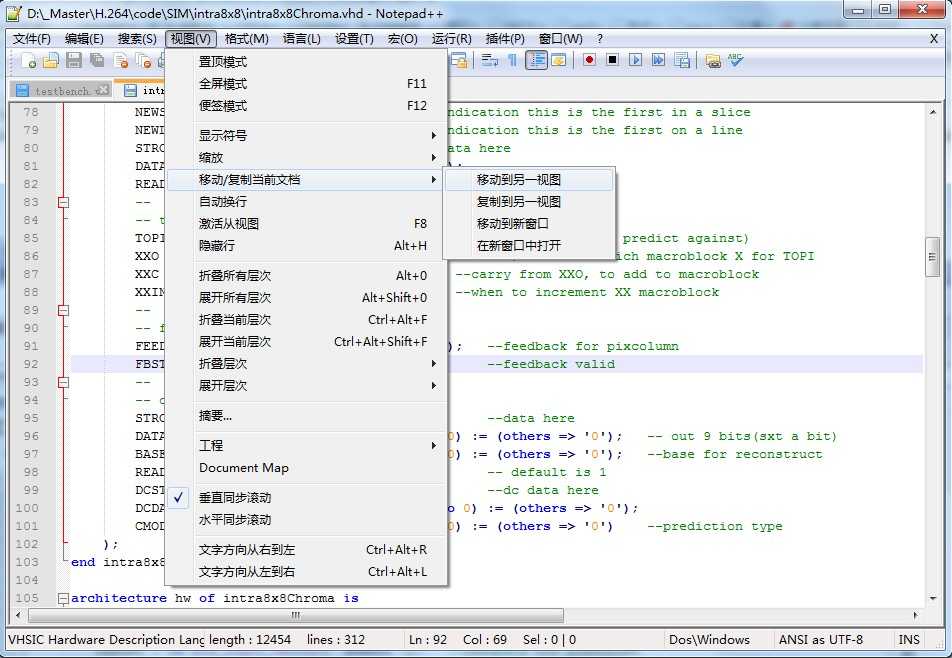Collapse the fold marker at line 89
The height and width of the screenshot is (658, 952).
point(63,310)
